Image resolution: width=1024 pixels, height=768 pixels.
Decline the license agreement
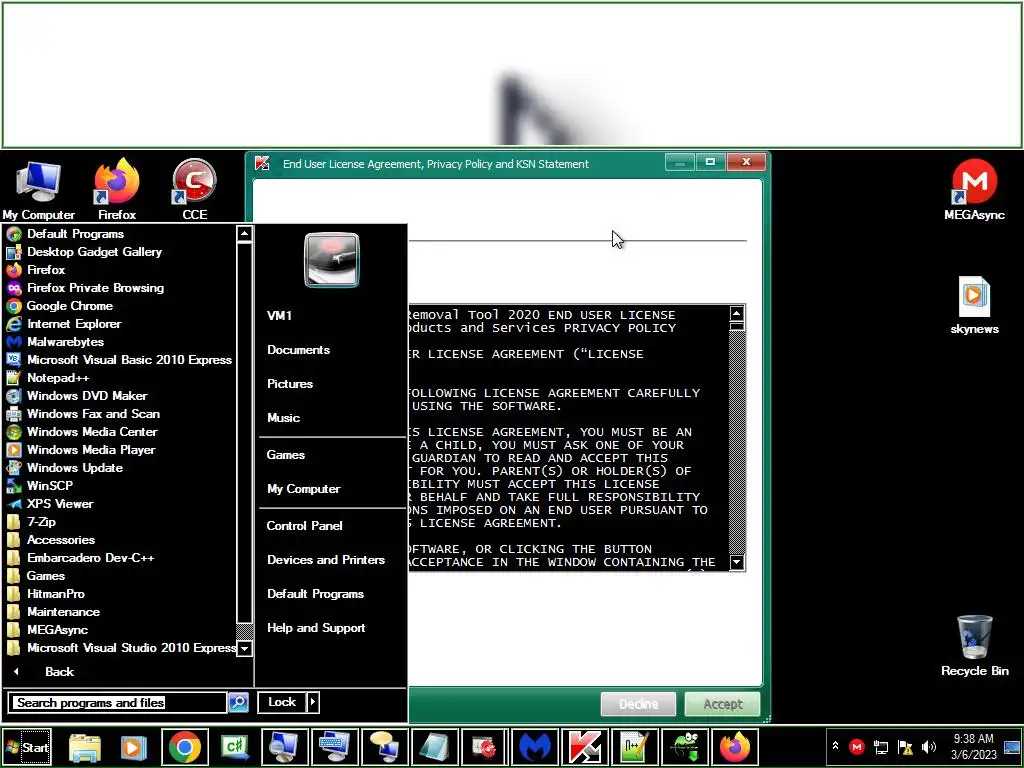pyautogui.click(x=638, y=704)
